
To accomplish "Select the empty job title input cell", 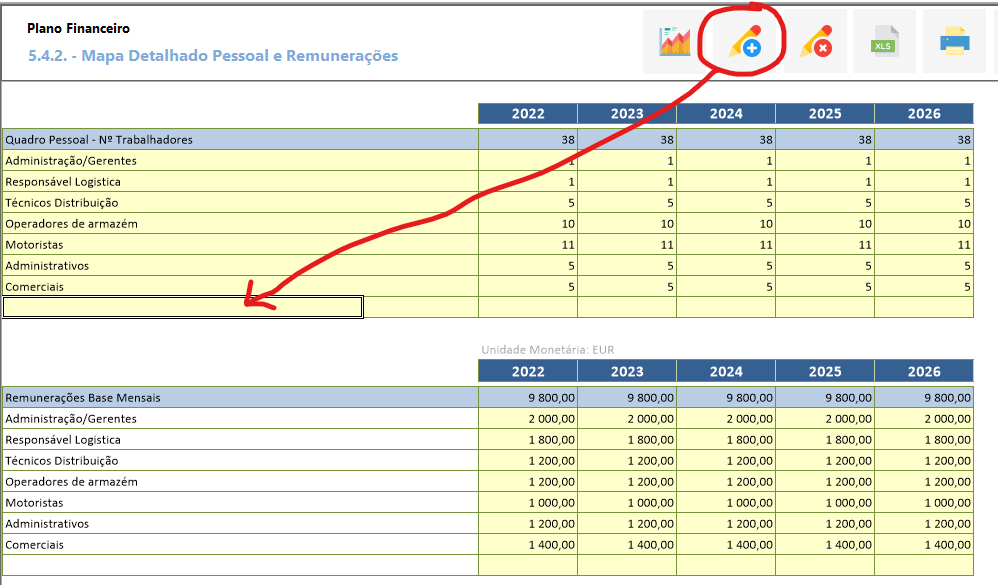I will point(183,307).
